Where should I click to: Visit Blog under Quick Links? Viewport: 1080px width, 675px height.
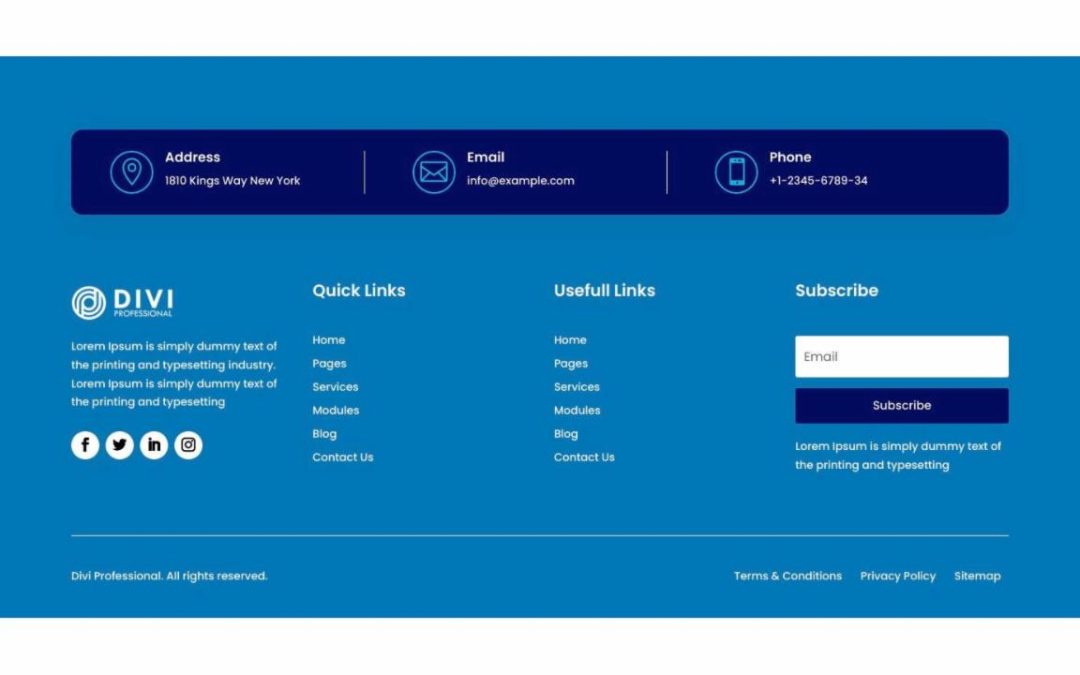pos(324,434)
